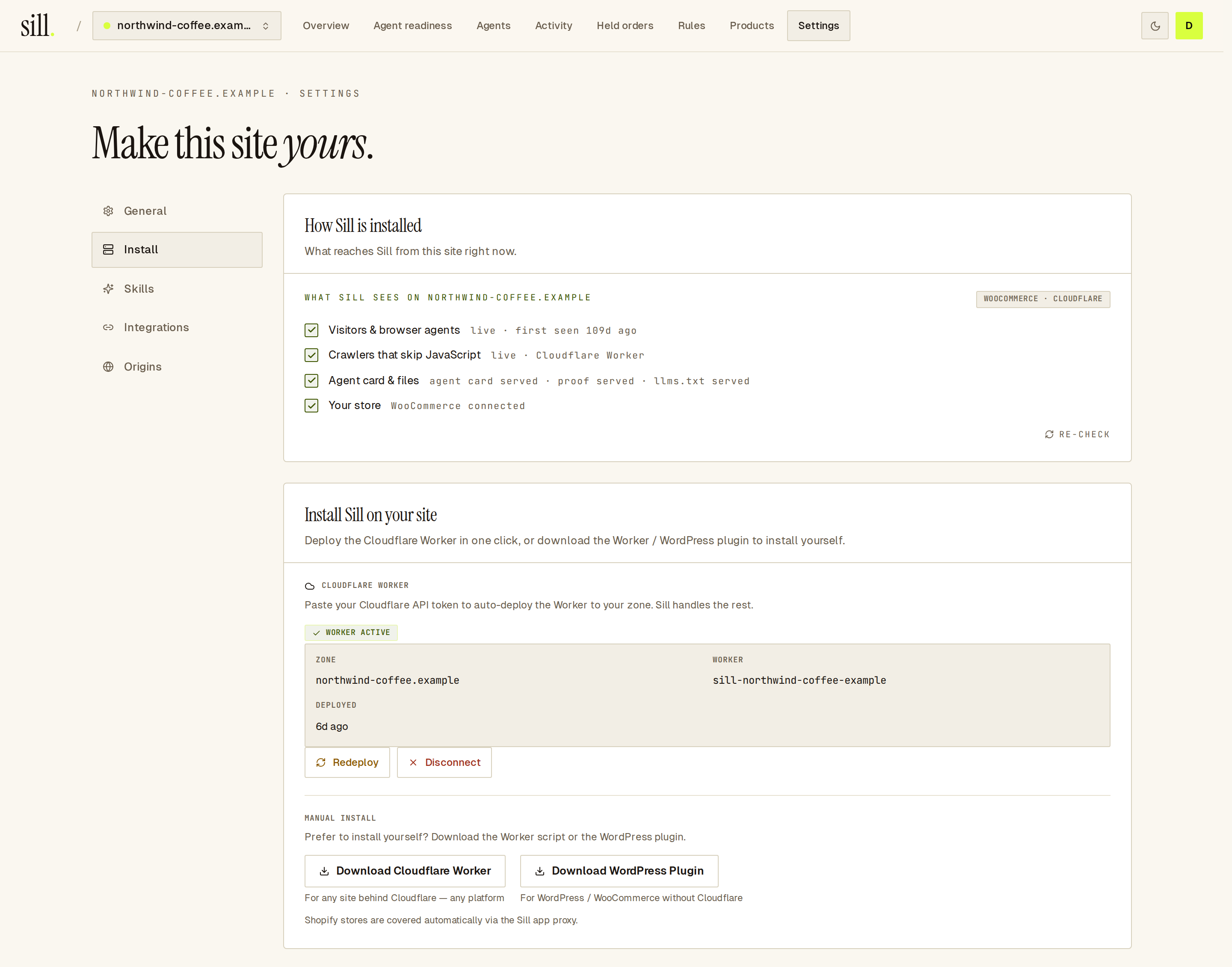The width and height of the screenshot is (1232, 967).
Task: View the Held orders tab
Action: click(x=625, y=26)
